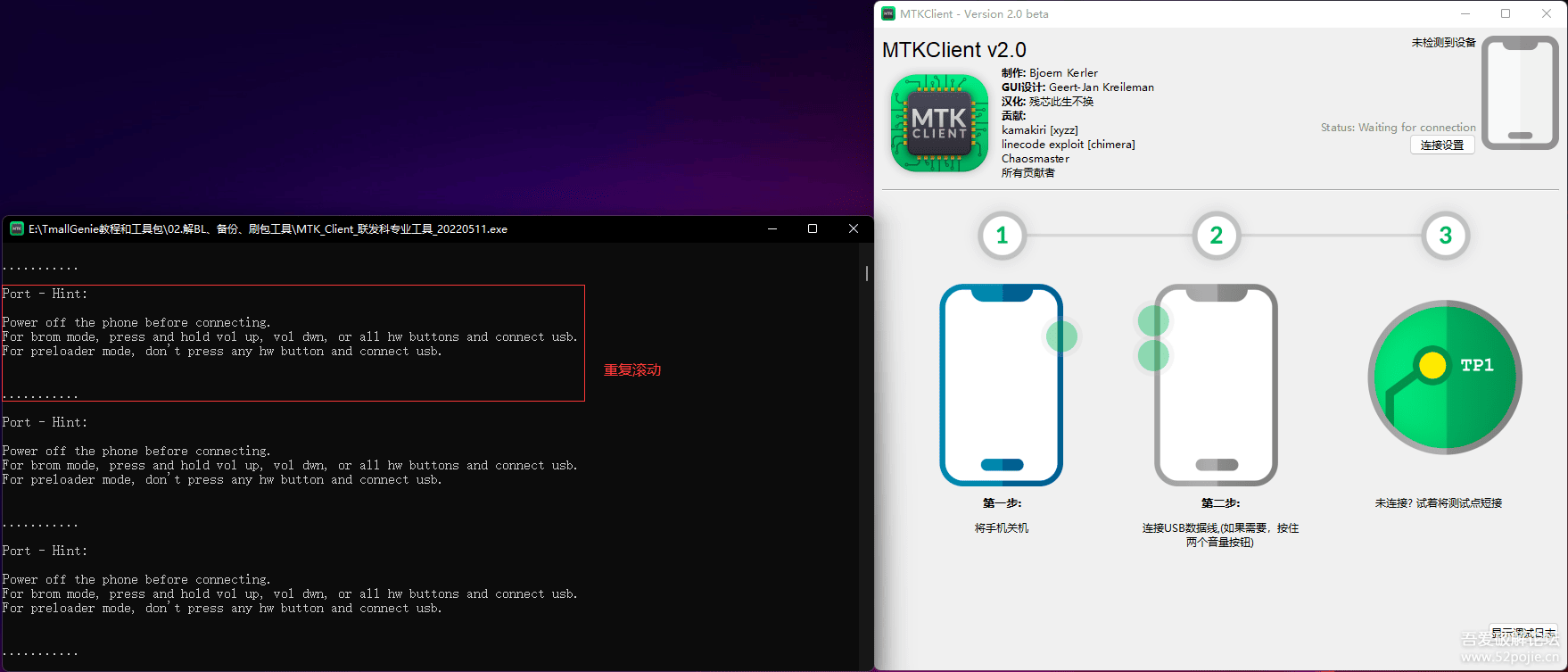Screen dimensions: 1568x672
Task: Close the MTK console window
Action: [x=854, y=228]
